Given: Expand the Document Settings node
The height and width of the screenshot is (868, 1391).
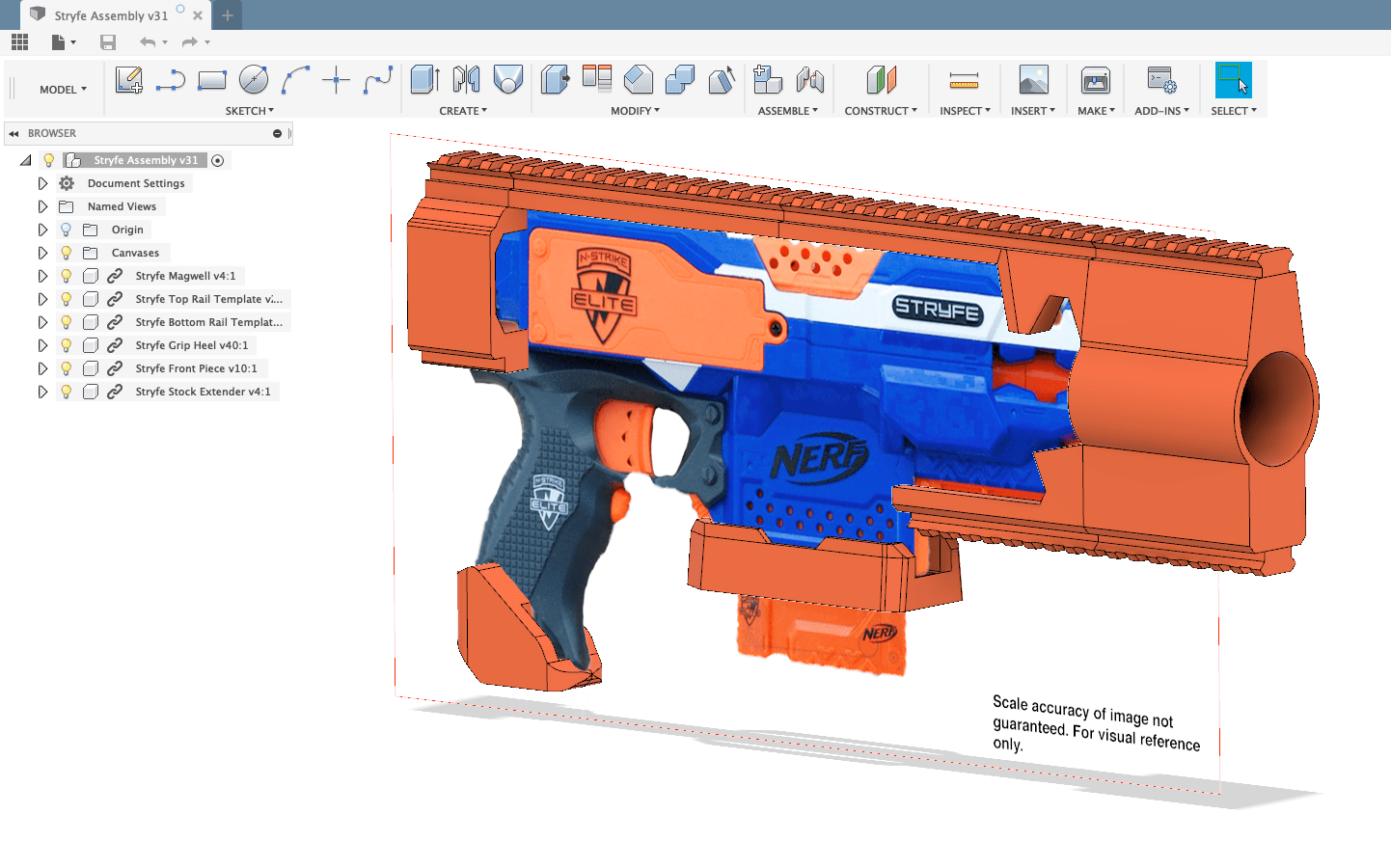Looking at the screenshot, I should pos(42,183).
